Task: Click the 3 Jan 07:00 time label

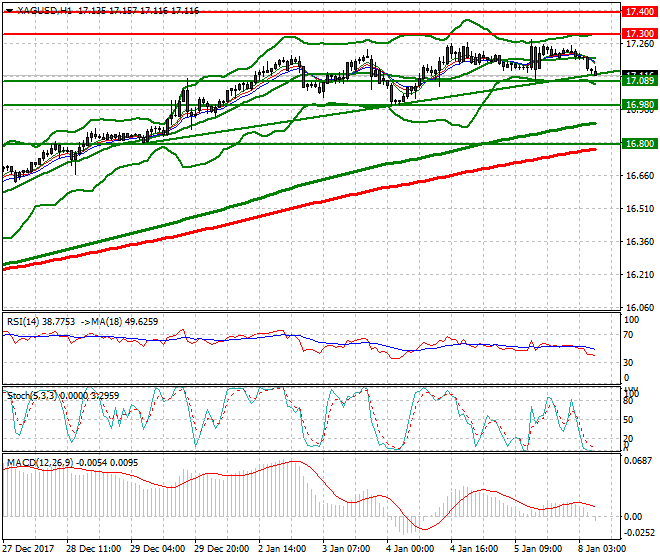Action: [x=346, y=549]
